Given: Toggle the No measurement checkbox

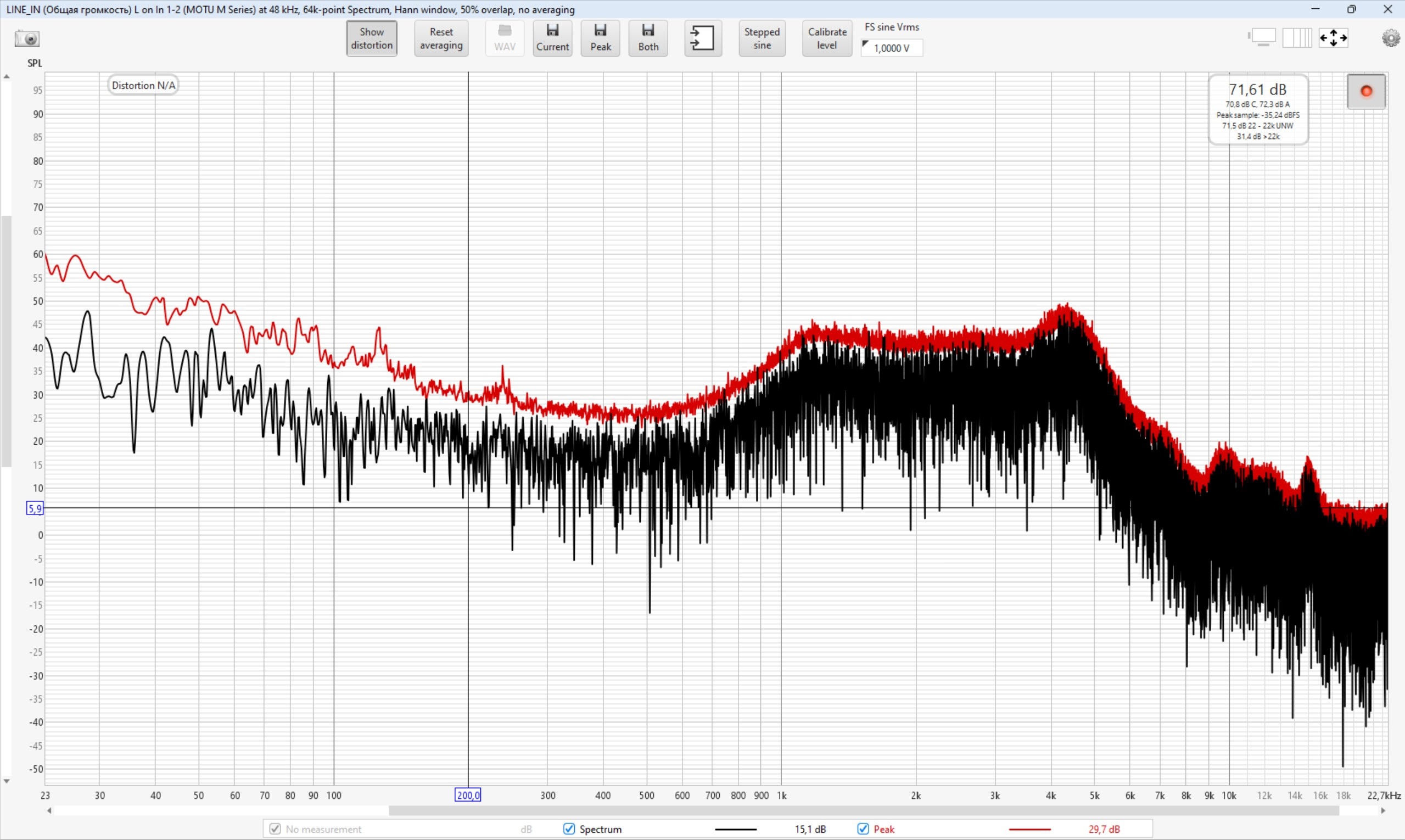Looking at the screenshot, I should [x=275, y=828].
